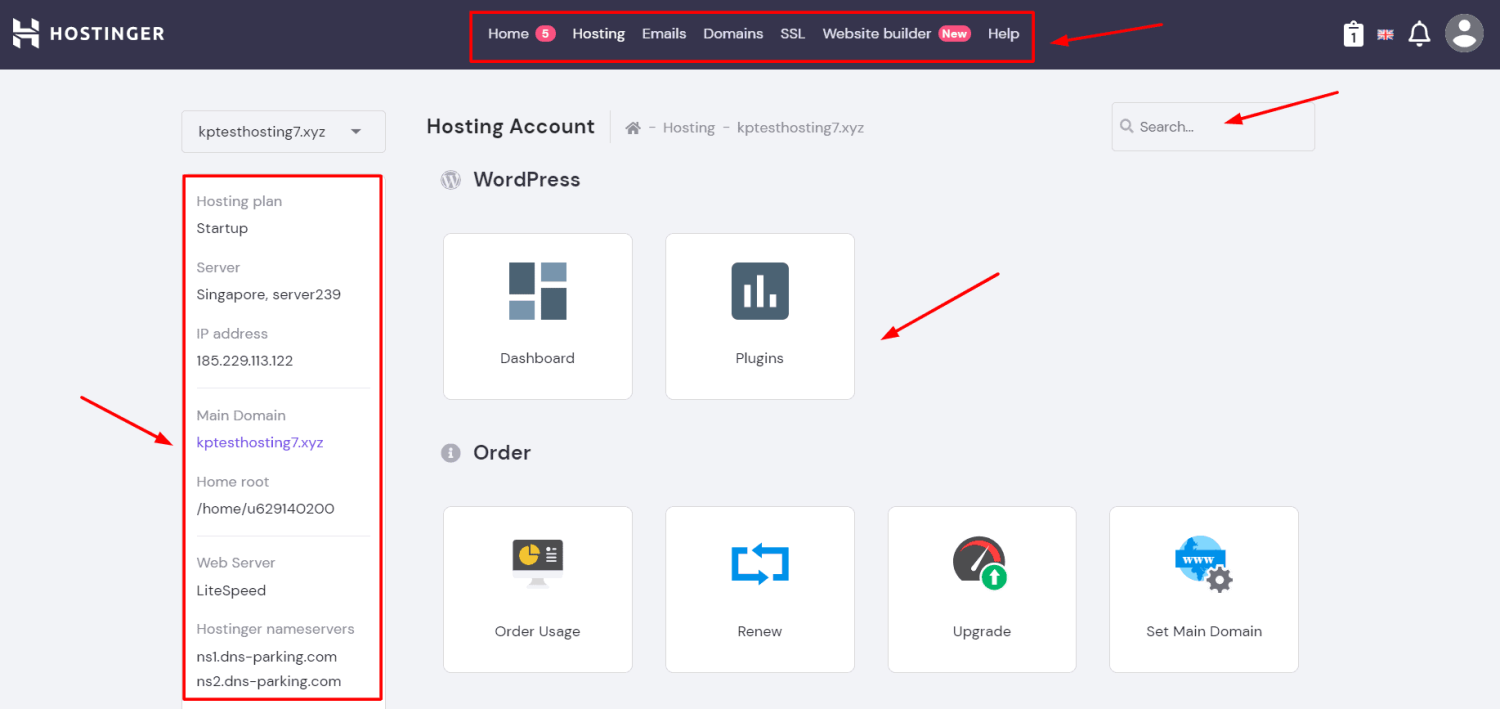Click the home icon in breadcrumb
The width and height of the screenshot is (1500, 709).
pyautogui.click(x=632, y=128)
